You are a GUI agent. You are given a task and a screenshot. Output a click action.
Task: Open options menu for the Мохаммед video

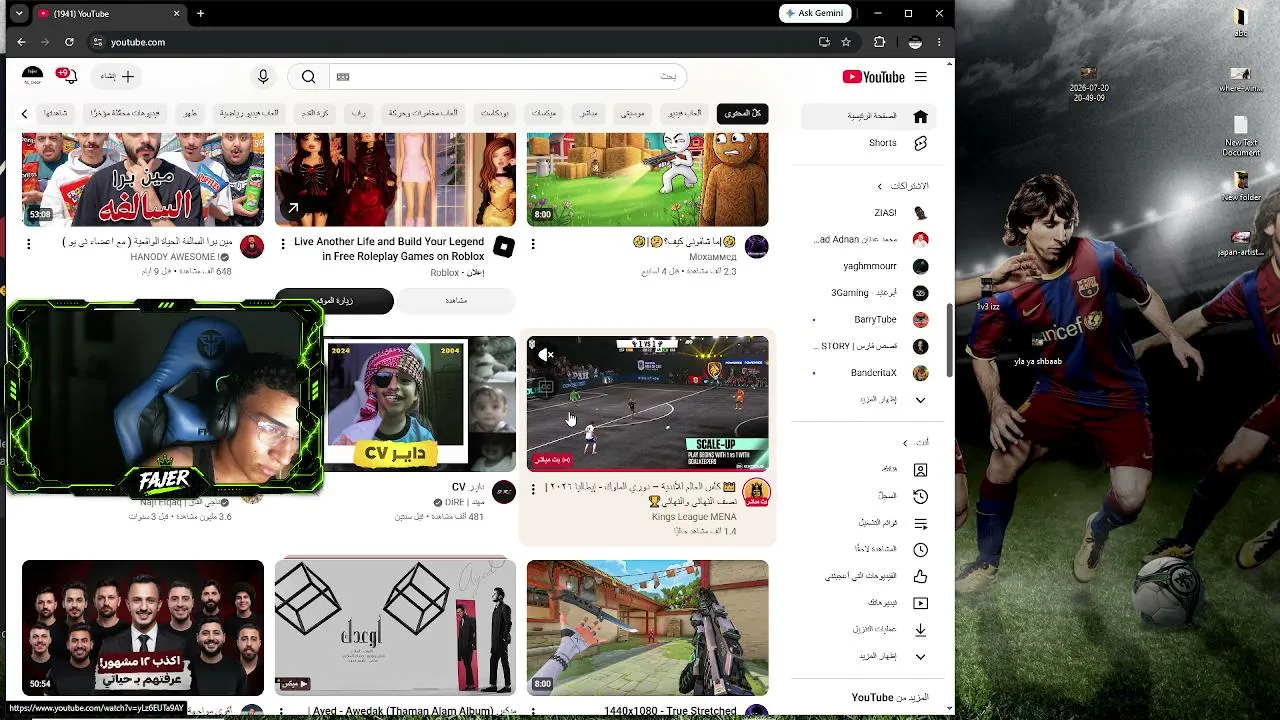click(532, 243)
